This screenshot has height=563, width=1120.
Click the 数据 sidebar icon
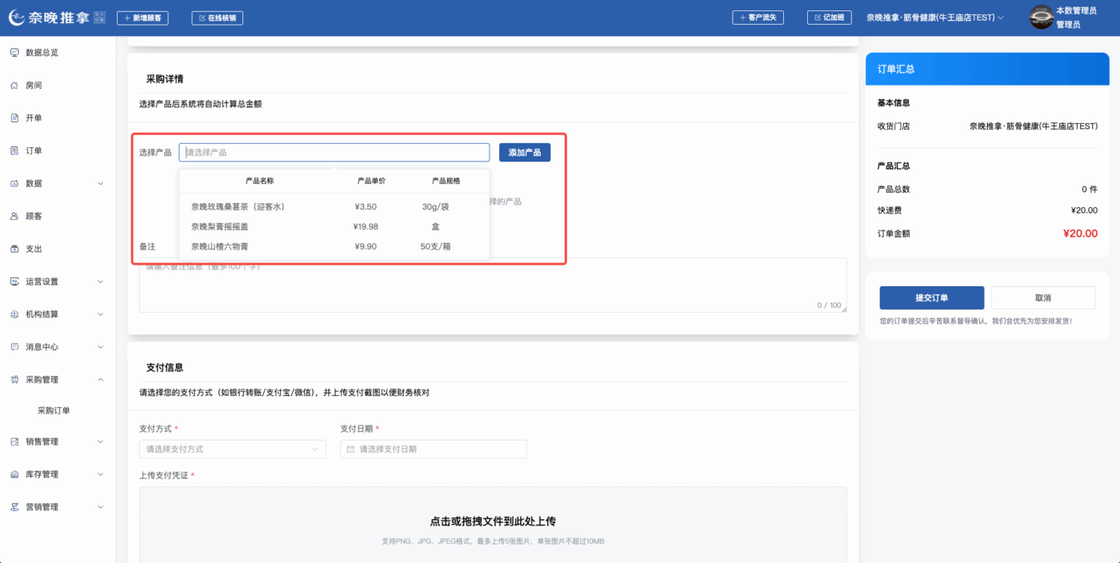tap(14, 184)
